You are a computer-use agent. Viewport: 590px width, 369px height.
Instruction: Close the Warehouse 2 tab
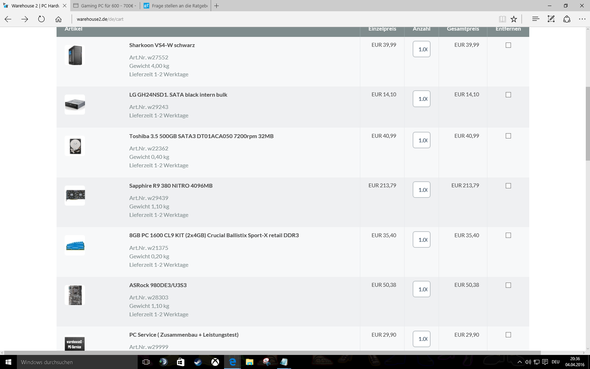point(64,6)
